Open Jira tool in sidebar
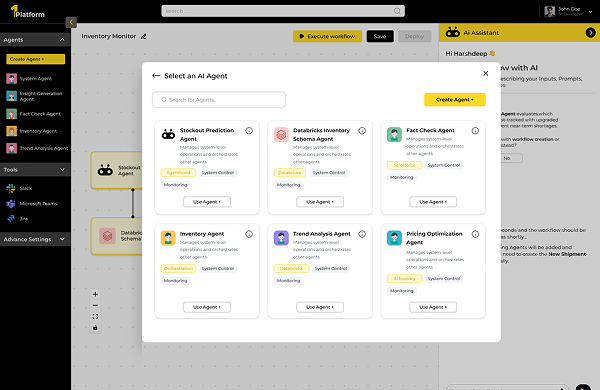Screen dimensions: 600x390 coord(17,219)
